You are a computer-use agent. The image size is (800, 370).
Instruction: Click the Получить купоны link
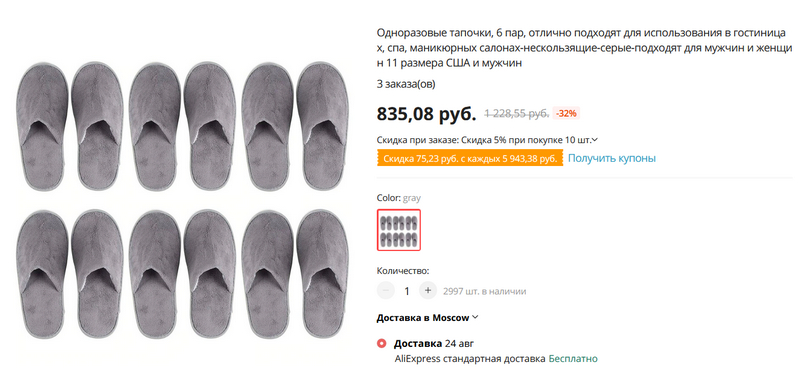pos(612,158)
